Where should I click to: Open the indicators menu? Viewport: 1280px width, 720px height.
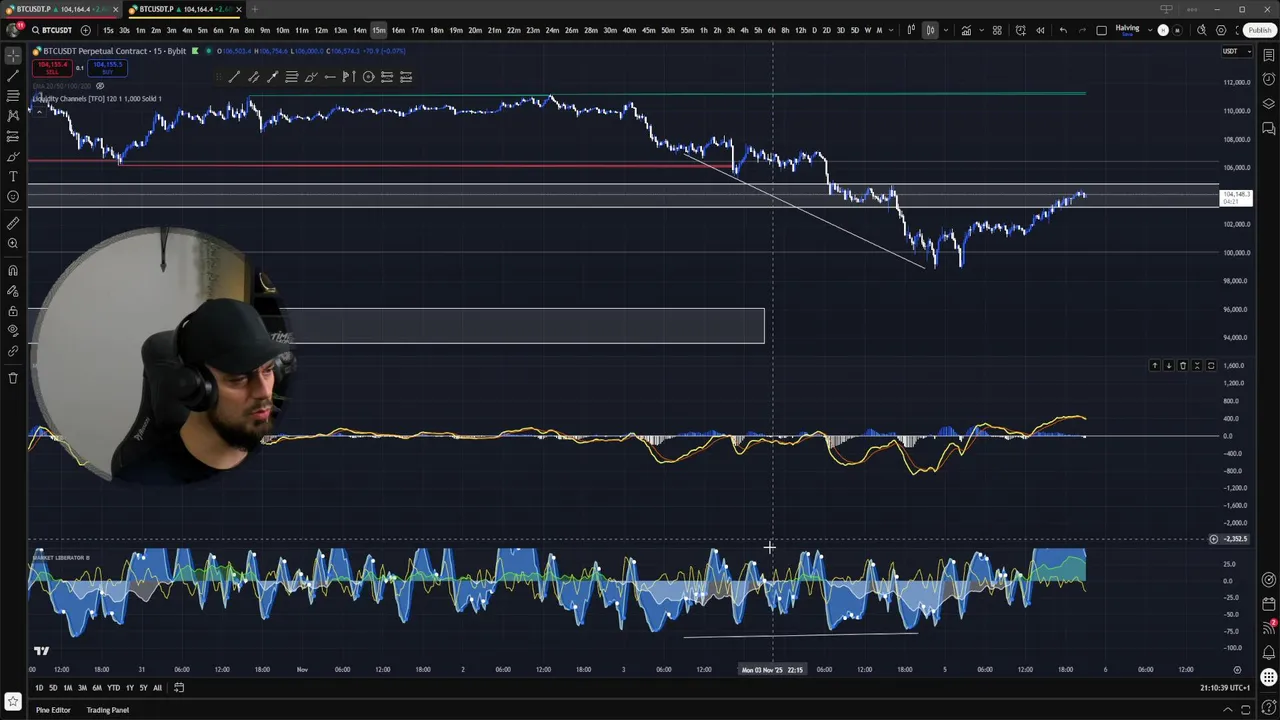(966, 30)
